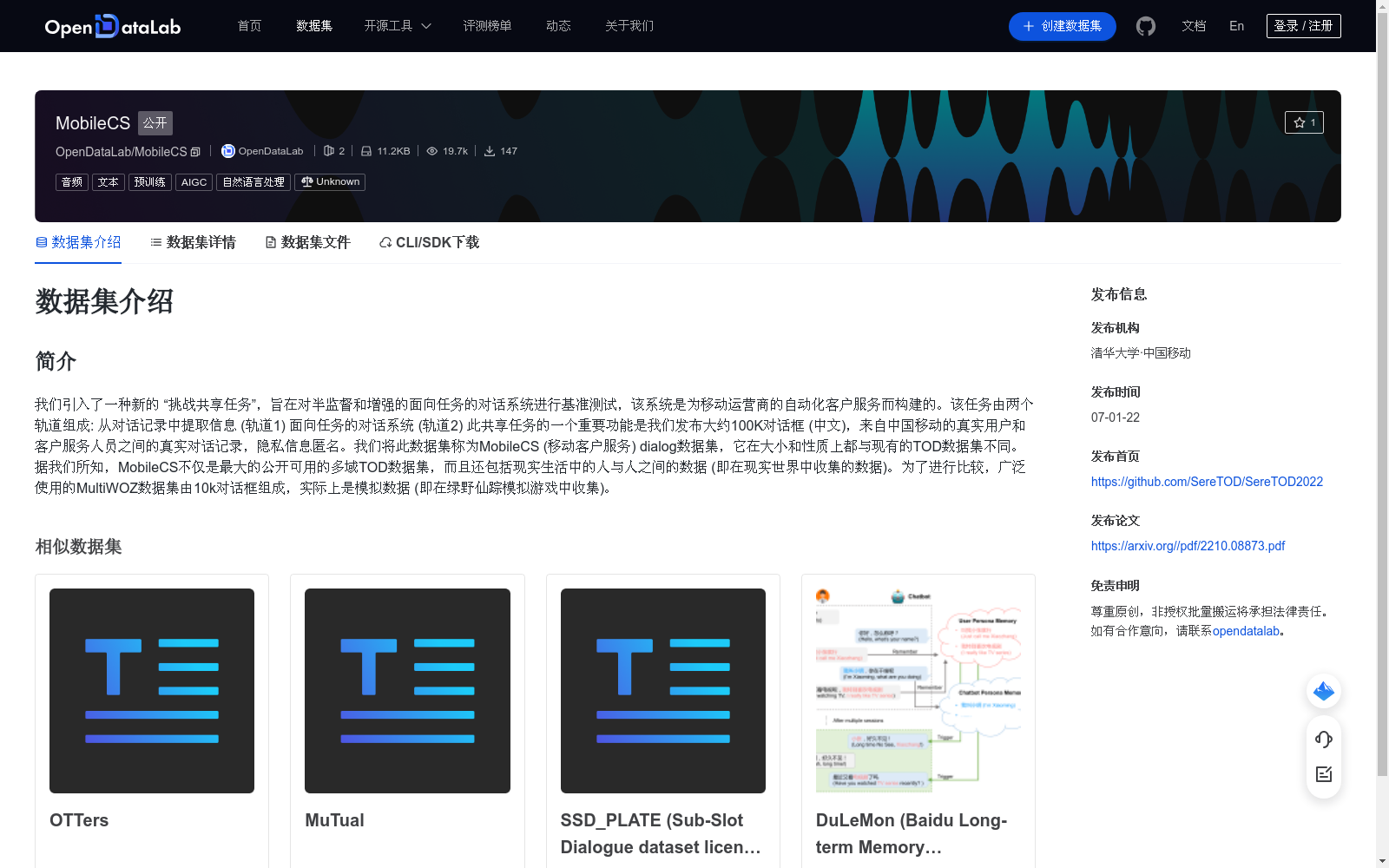Click the blue bird floating icon
This screenshot has height=868, width=1389.
pyautogui.click(x=1324, y=691)
